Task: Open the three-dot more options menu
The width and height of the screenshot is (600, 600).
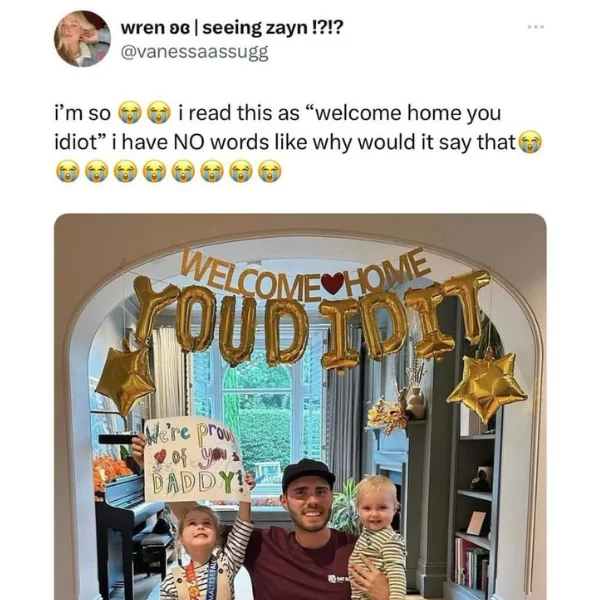Action: [x=535, y=27]
